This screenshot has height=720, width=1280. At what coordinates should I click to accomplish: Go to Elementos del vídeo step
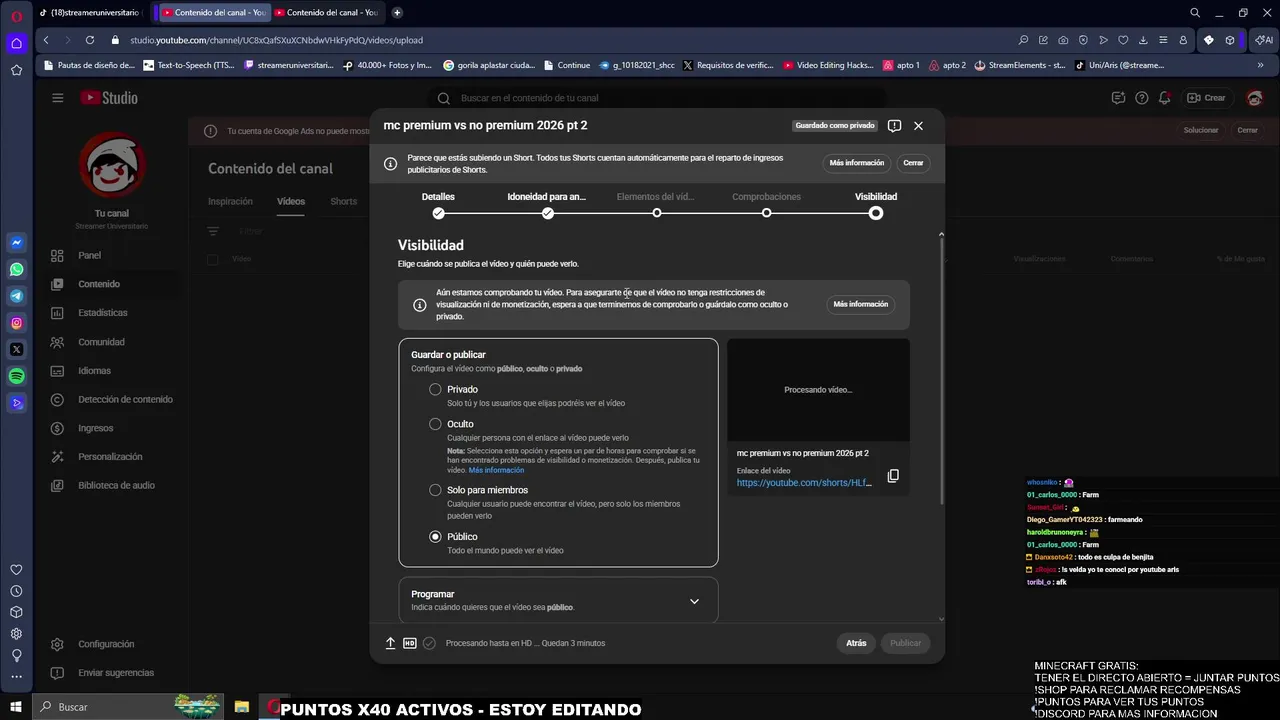pos(656,204)
